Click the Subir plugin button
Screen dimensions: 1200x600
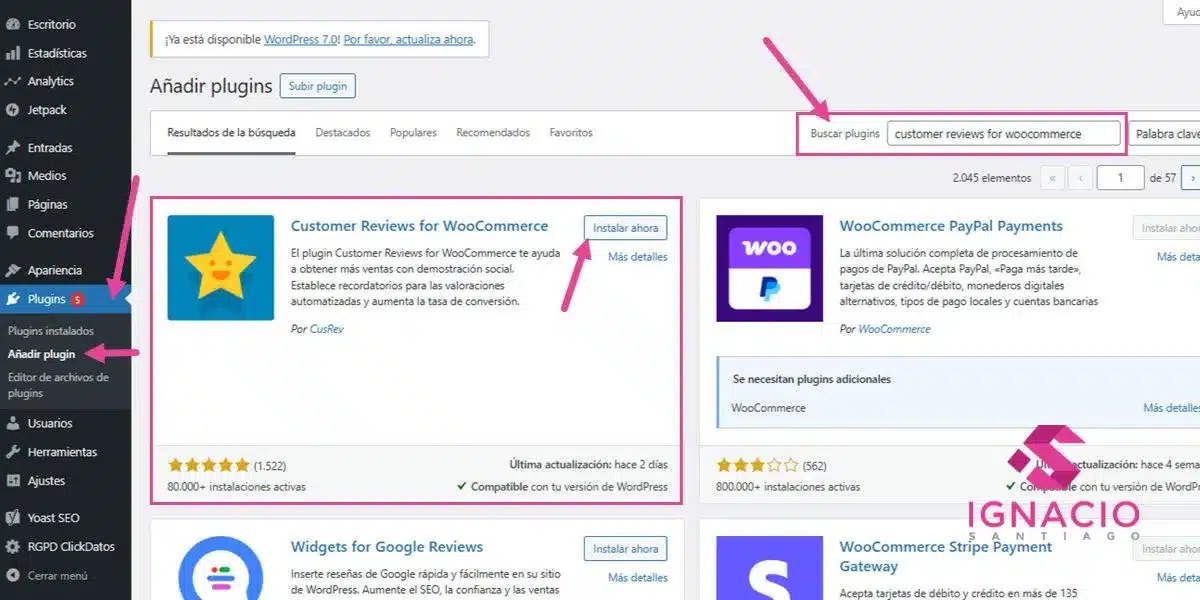(x=318, y=86)
